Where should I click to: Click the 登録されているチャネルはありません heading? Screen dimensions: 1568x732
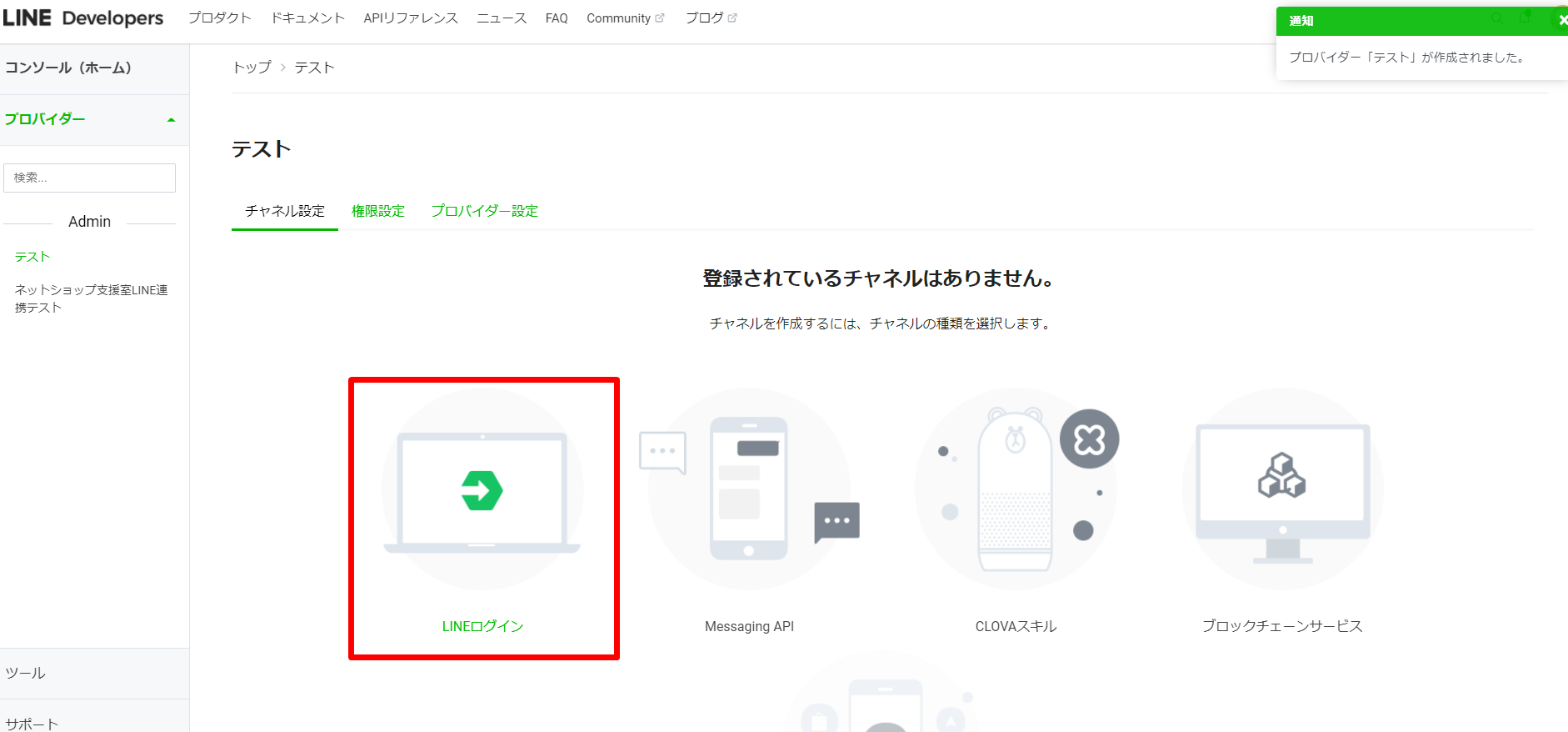pos(878,278)
